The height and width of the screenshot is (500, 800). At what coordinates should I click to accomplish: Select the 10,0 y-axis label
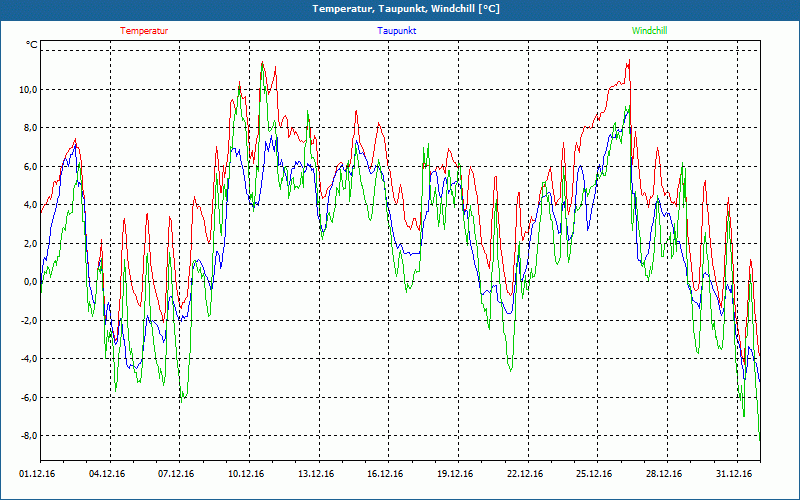(28, 90)
